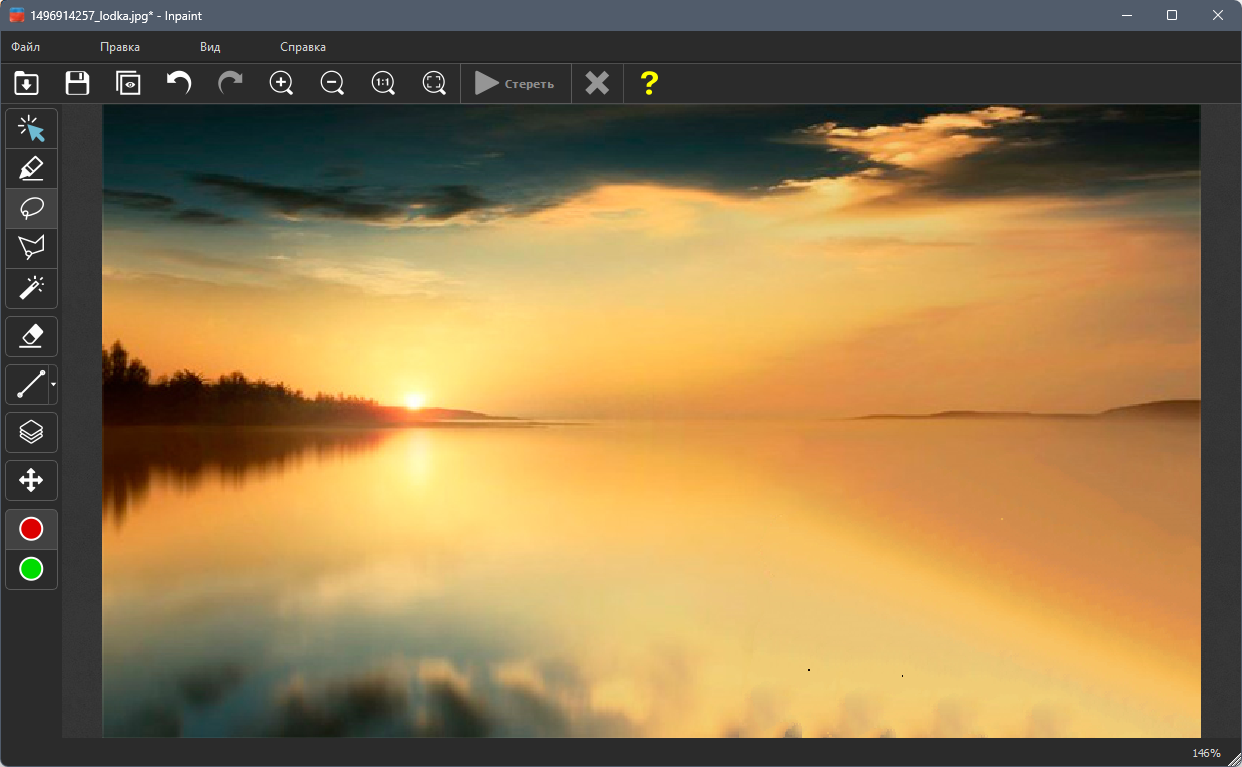
Task: Expand the Line tool options arrow
Action: point(53,384)
